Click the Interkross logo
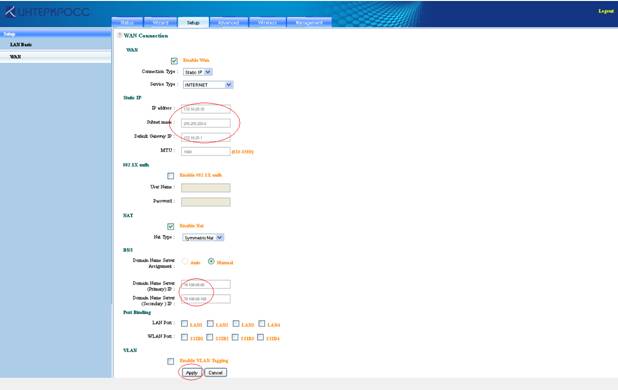This screenshot has height=390, width=618. pyautogui.click(x=47, y=12)
